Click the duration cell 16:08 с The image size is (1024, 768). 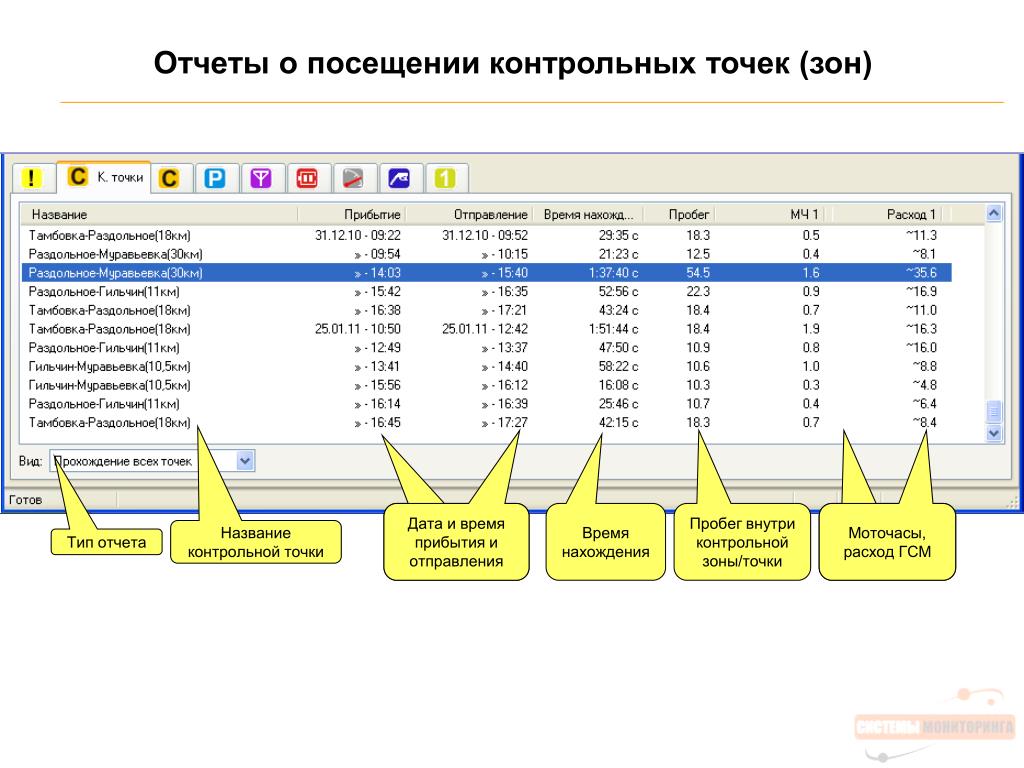[618, 385]
